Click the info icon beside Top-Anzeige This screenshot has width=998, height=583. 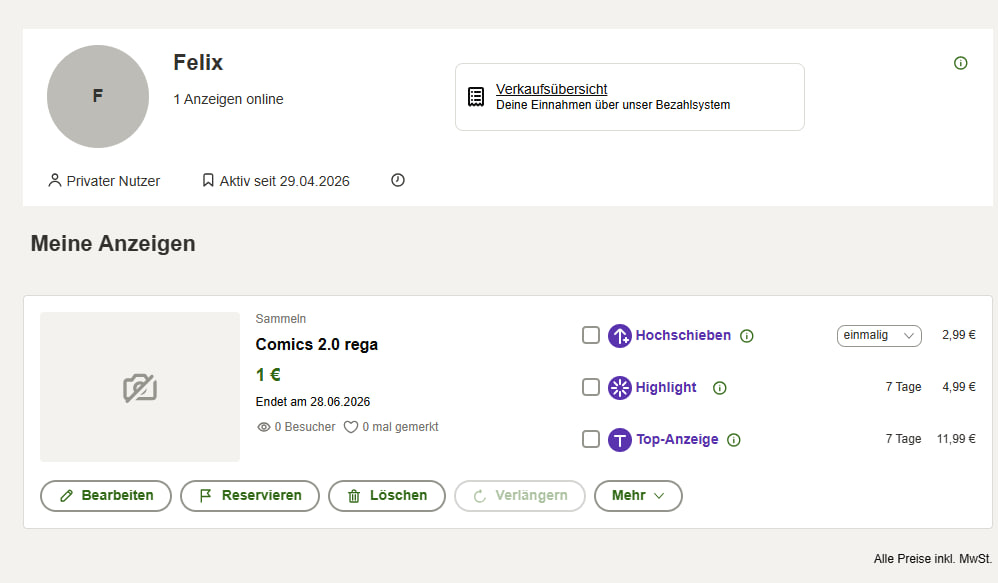(733, 440)
